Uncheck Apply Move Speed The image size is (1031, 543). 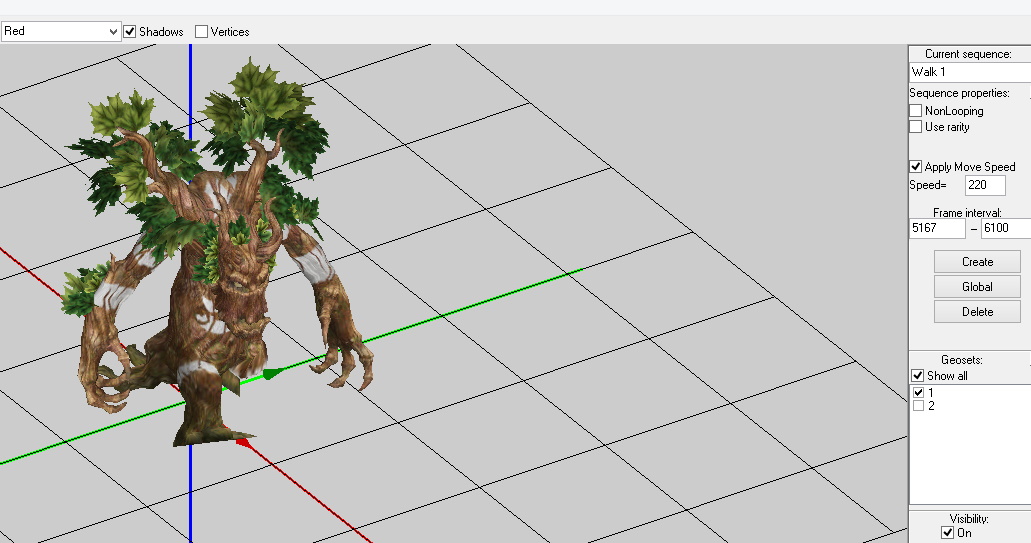[915, 166]
